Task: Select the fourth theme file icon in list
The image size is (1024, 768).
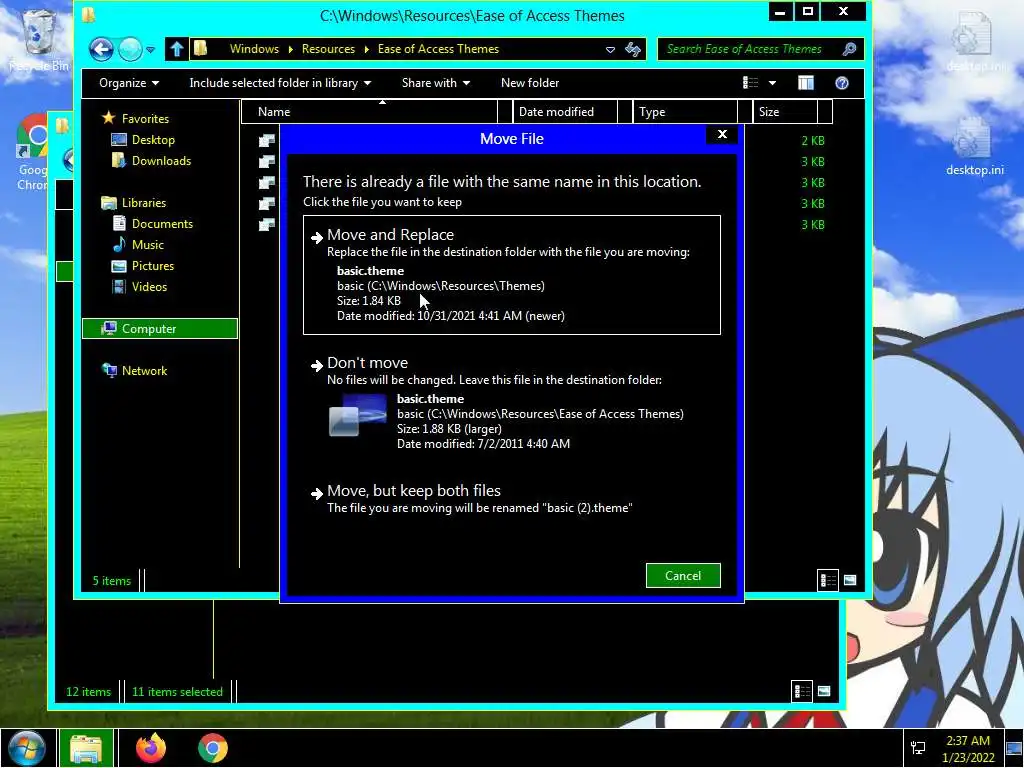Action: (x=266, y=203)
